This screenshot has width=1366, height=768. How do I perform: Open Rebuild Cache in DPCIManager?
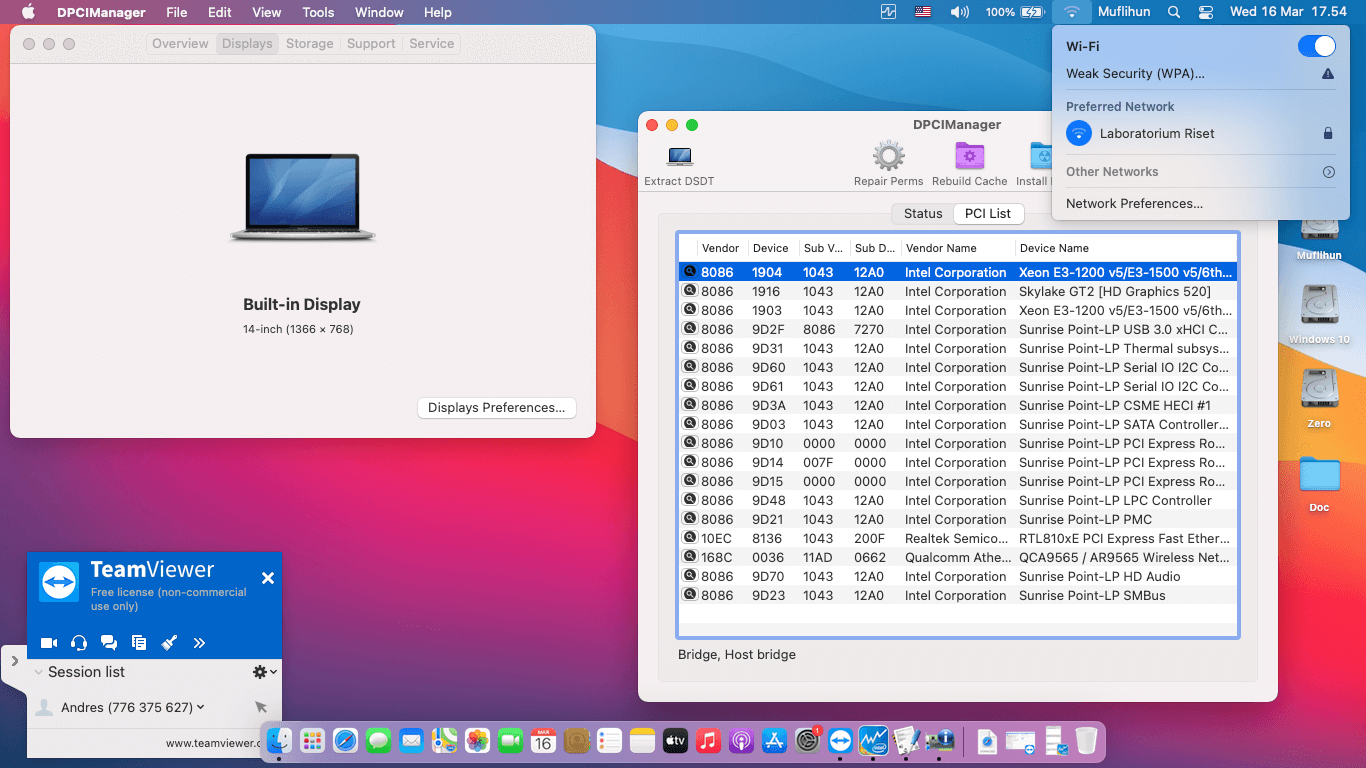coord(968,162)
